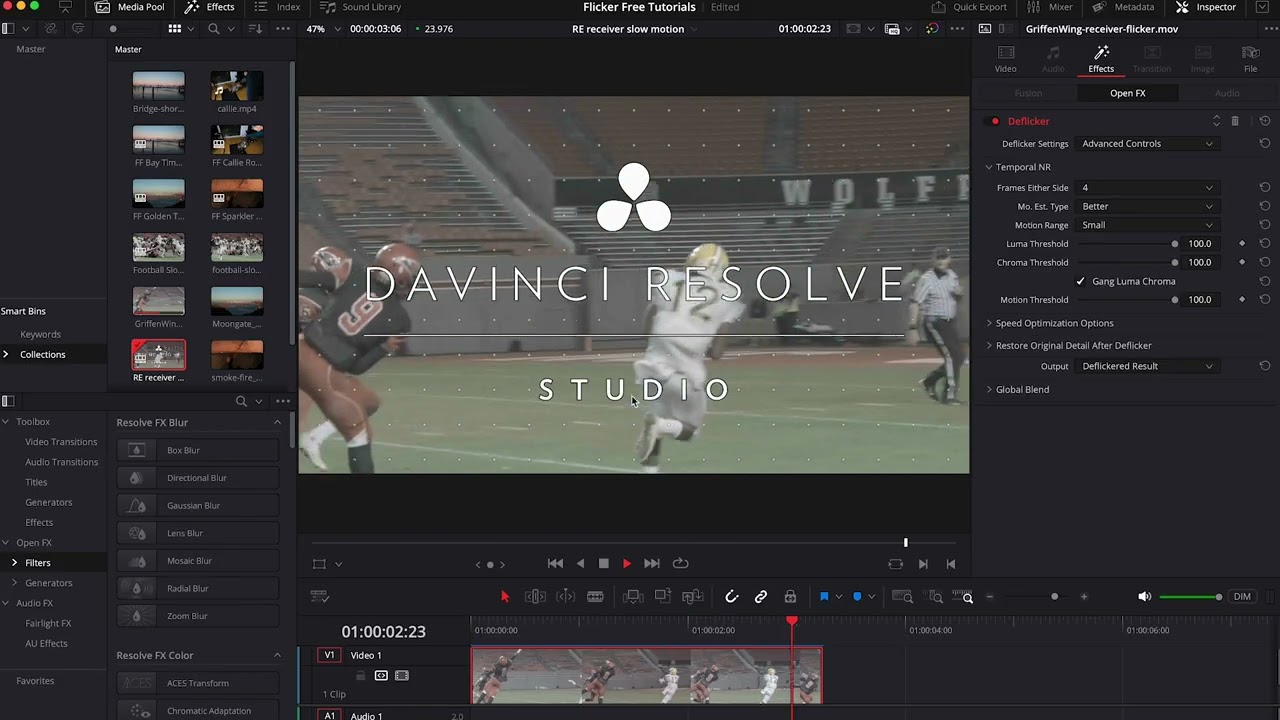The width and height of the screenshot is (1280, 720).
Task: Open Motion Range dropdown
Action: (1147, 225)
